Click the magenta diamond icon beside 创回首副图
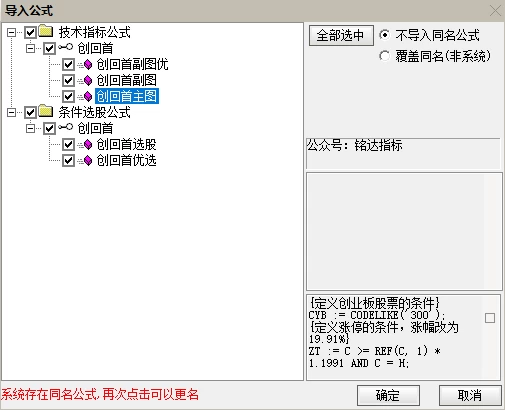505x410 pixels. coord(87,80)
